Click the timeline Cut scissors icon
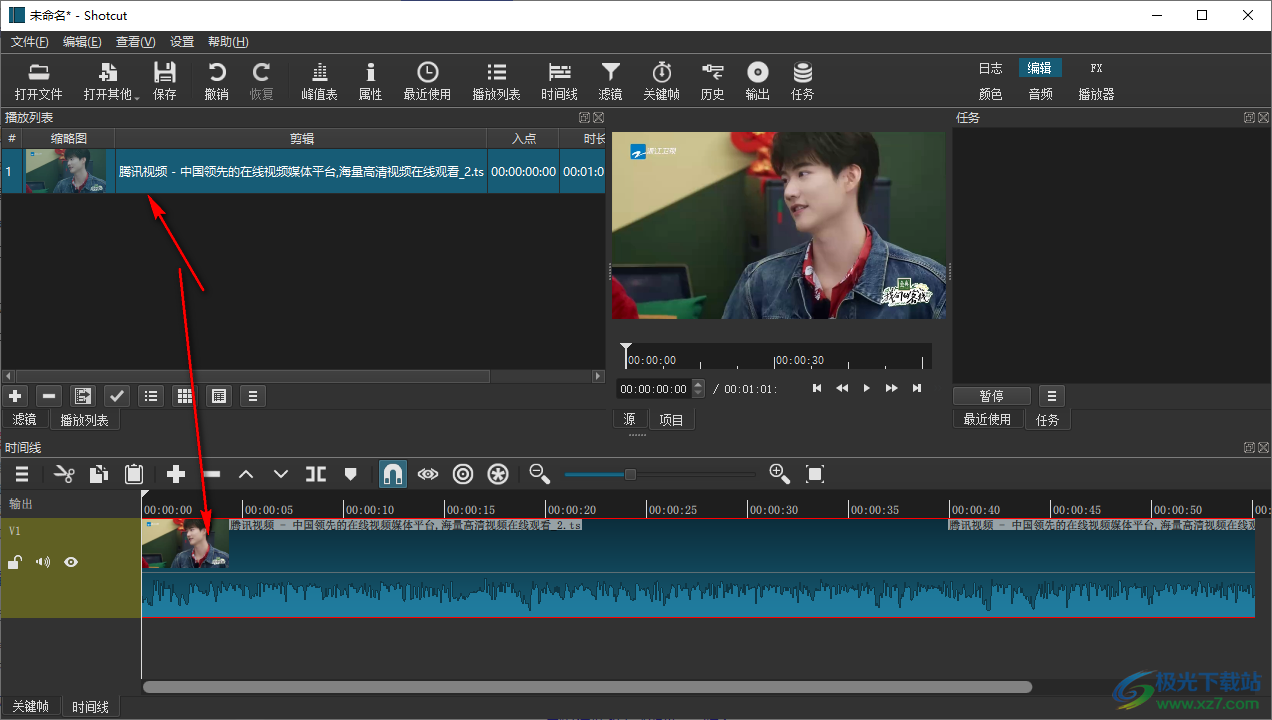Image resolution: width=1272 pixels, height=720 pixels. coord(65,474)
